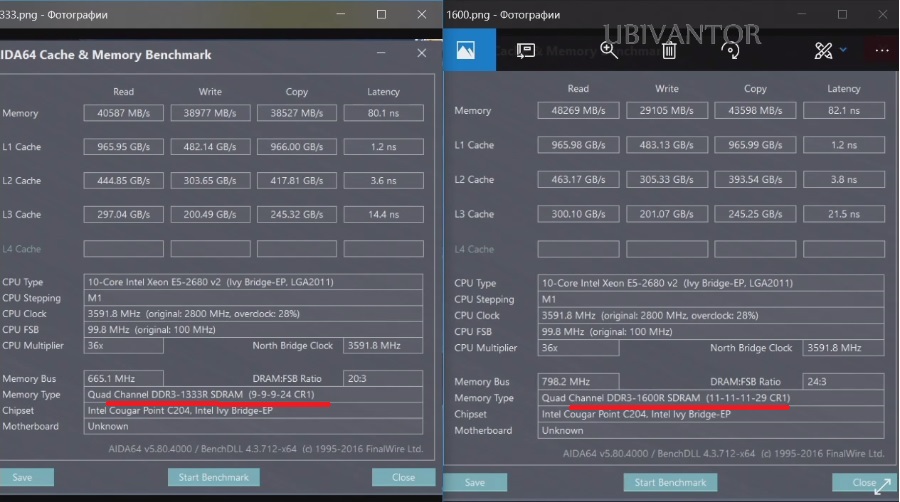Select Memory Write value 38977 MB/s

coord(210,113)
